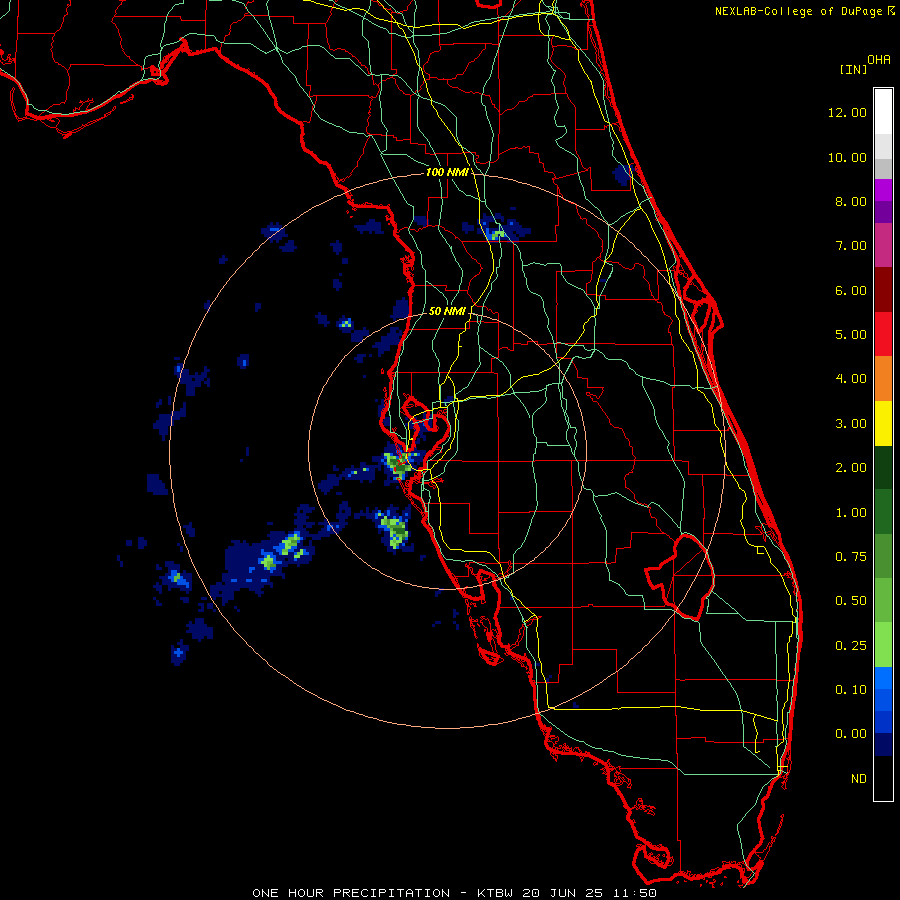Select the orange 4.00 legend swatch
The width and height of the screenshot is (900, 900).
click(883, 378)
